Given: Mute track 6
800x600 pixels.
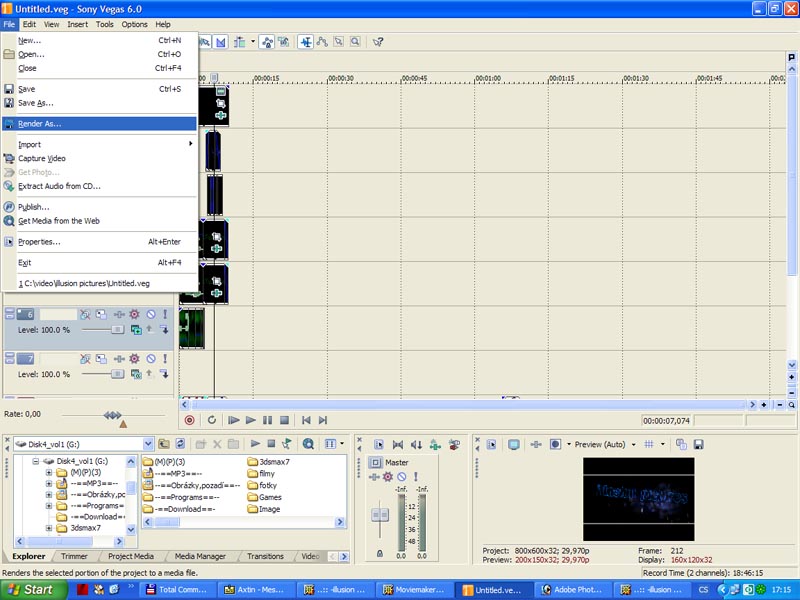Looking at the screenshot, I should pos(151,314).
